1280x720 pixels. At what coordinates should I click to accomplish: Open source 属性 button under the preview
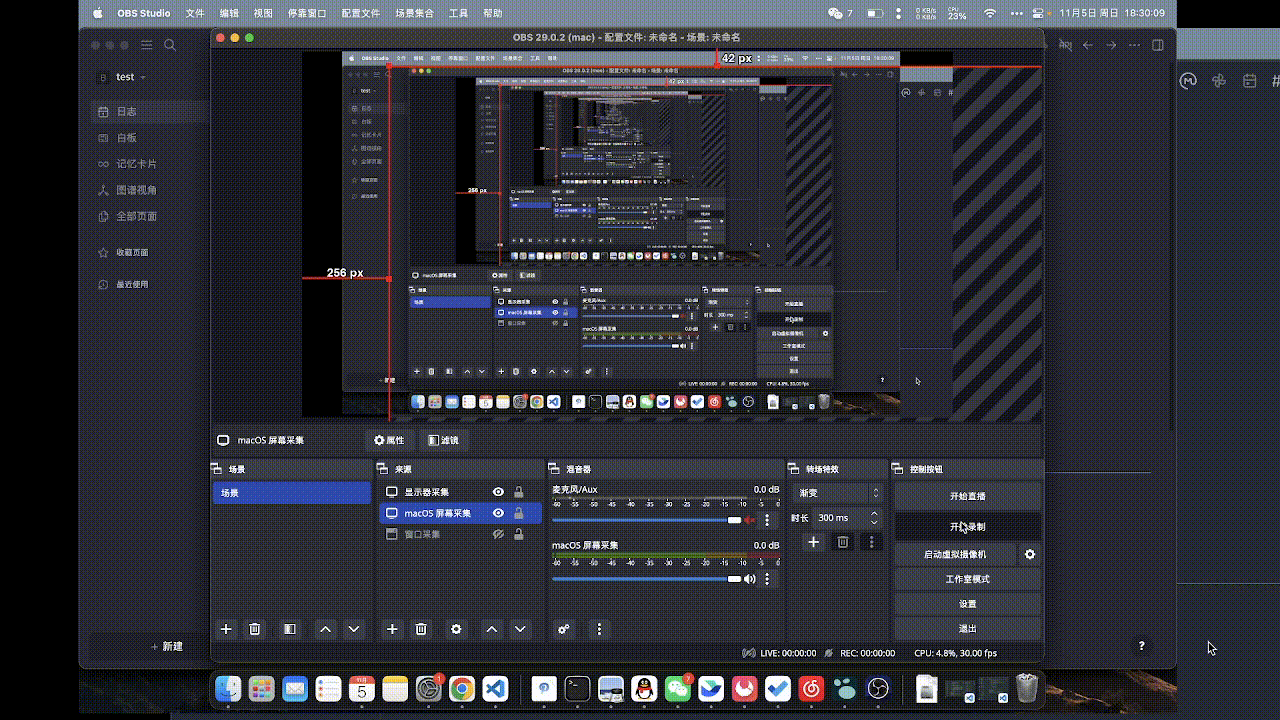(x=389, y=440)
